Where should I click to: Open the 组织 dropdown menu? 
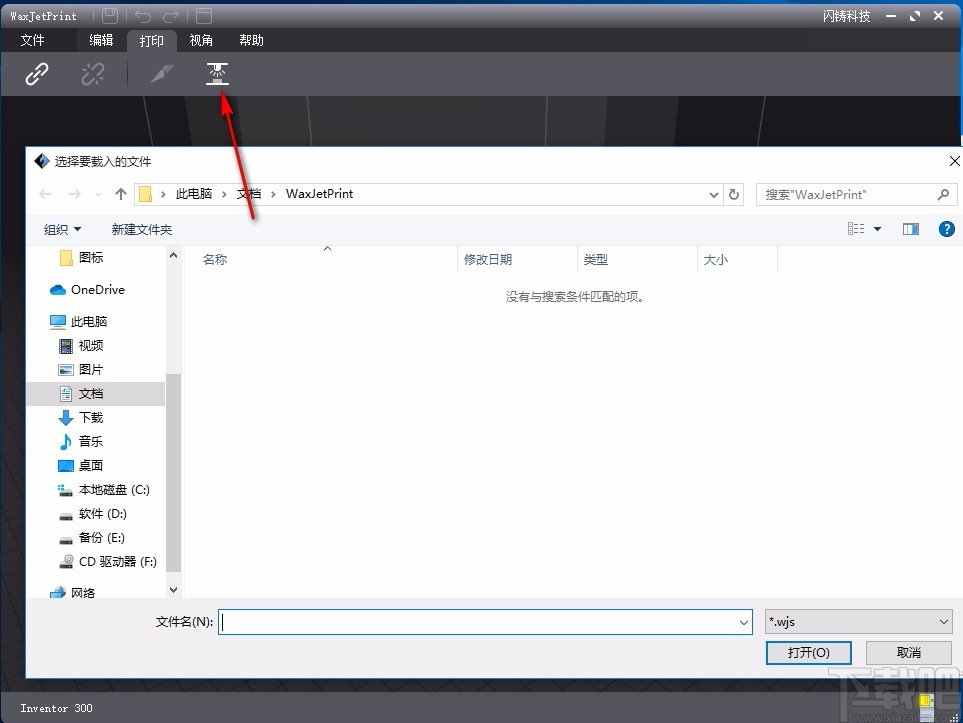click(62, 230)
